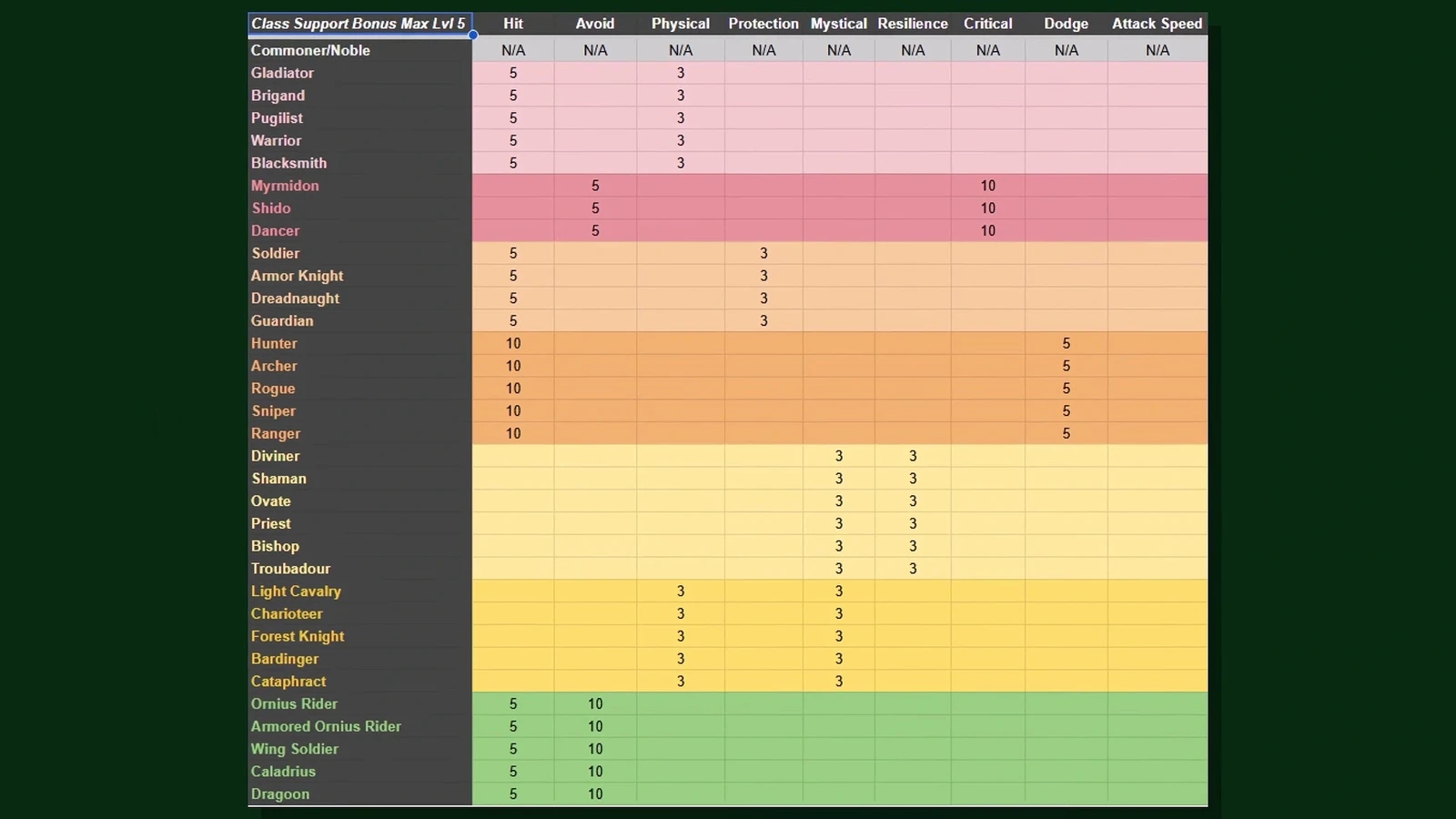Viewport: 1456px width, 819px height.
Task: Select Light Cavalry's Mystical value 3
Action: [839, 591]
